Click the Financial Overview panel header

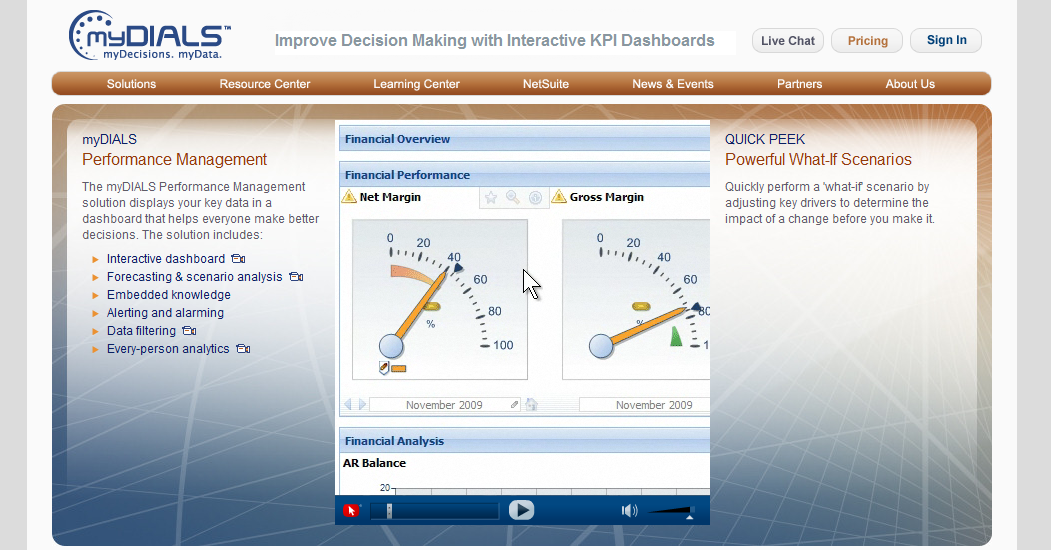click(524, 139)
